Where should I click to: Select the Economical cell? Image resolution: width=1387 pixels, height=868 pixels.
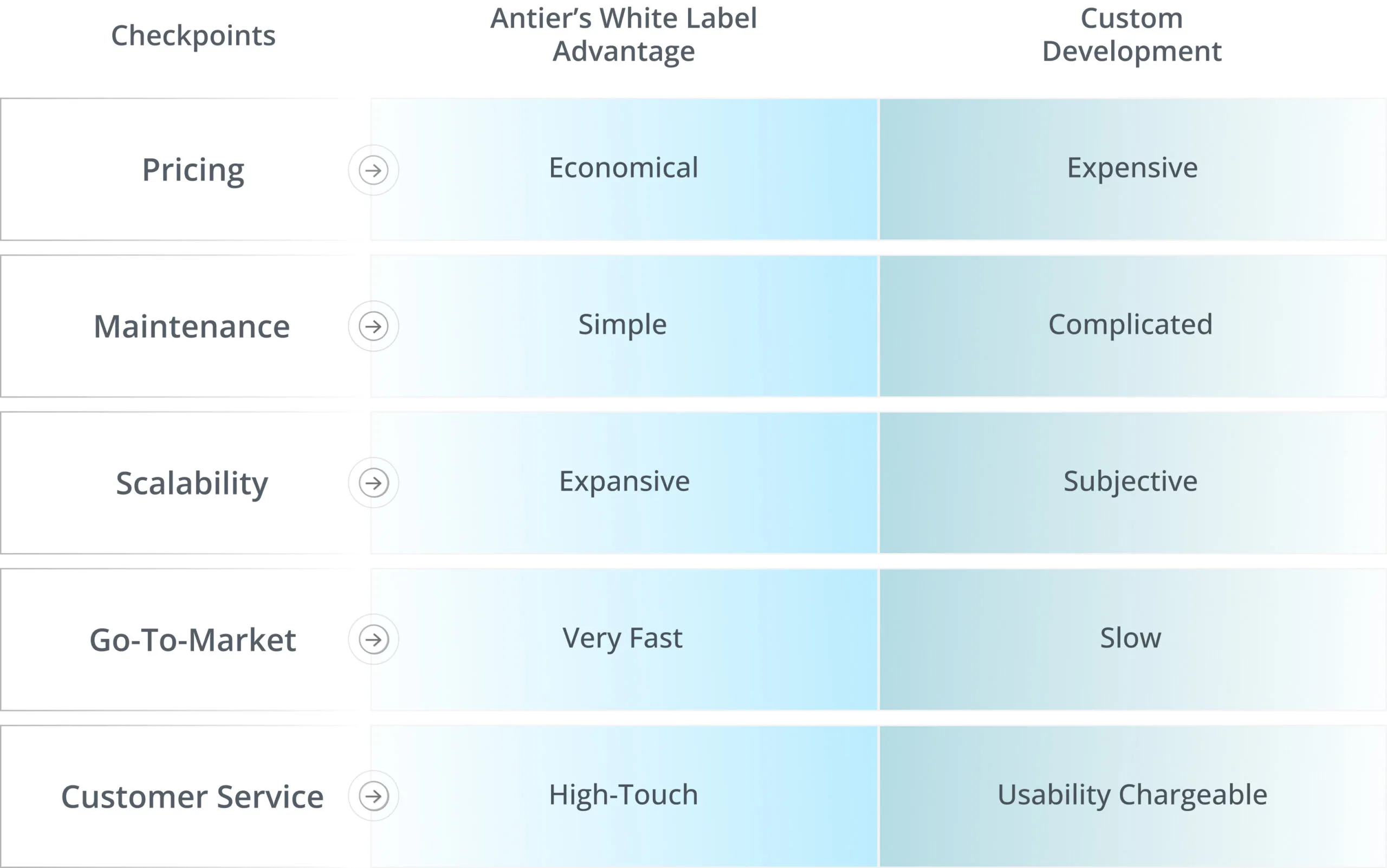(x=624, y=167)
